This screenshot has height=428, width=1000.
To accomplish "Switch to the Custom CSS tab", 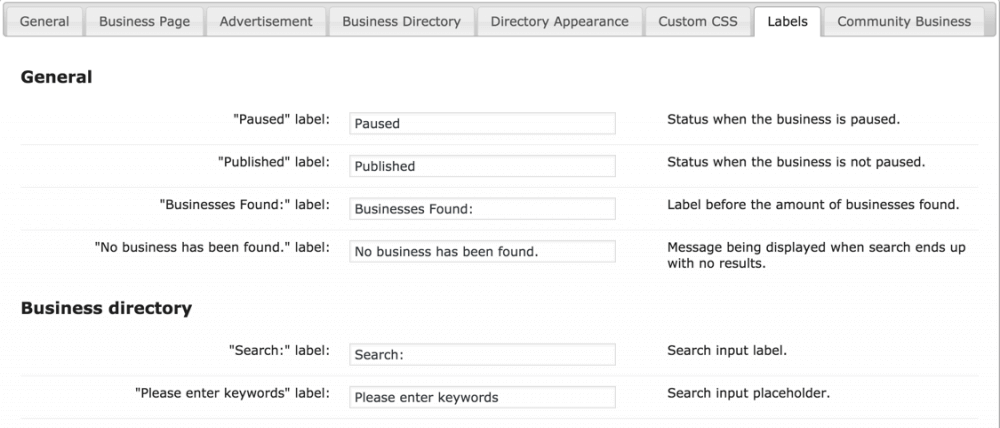I will (x=697, y=21).
